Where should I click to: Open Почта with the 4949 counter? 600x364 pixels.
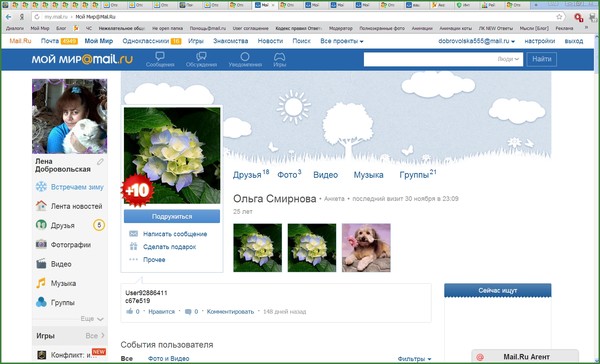coord(59,41)
